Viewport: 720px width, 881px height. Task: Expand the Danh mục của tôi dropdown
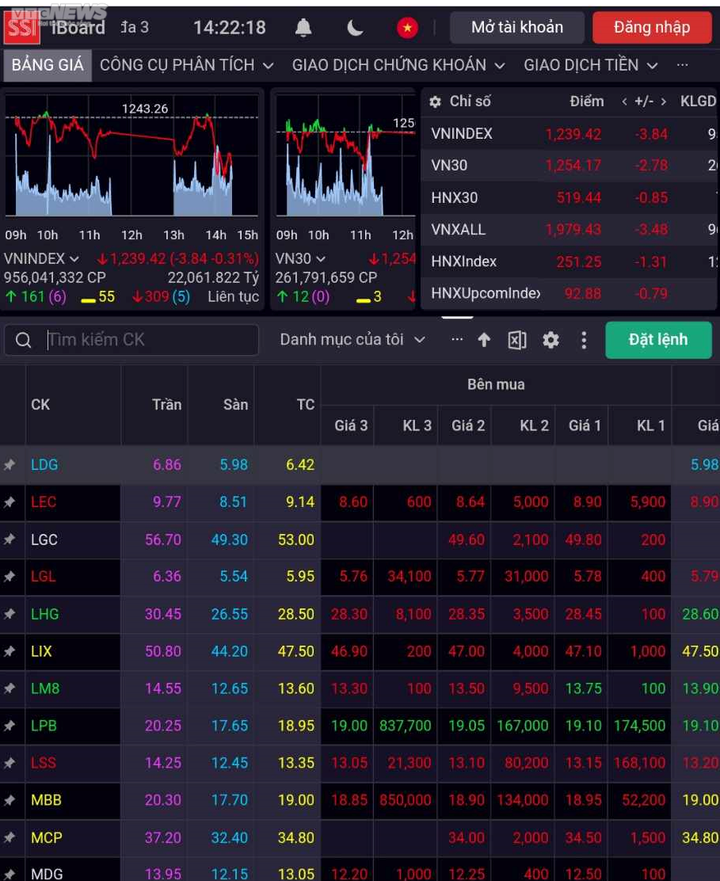[352, 340]
